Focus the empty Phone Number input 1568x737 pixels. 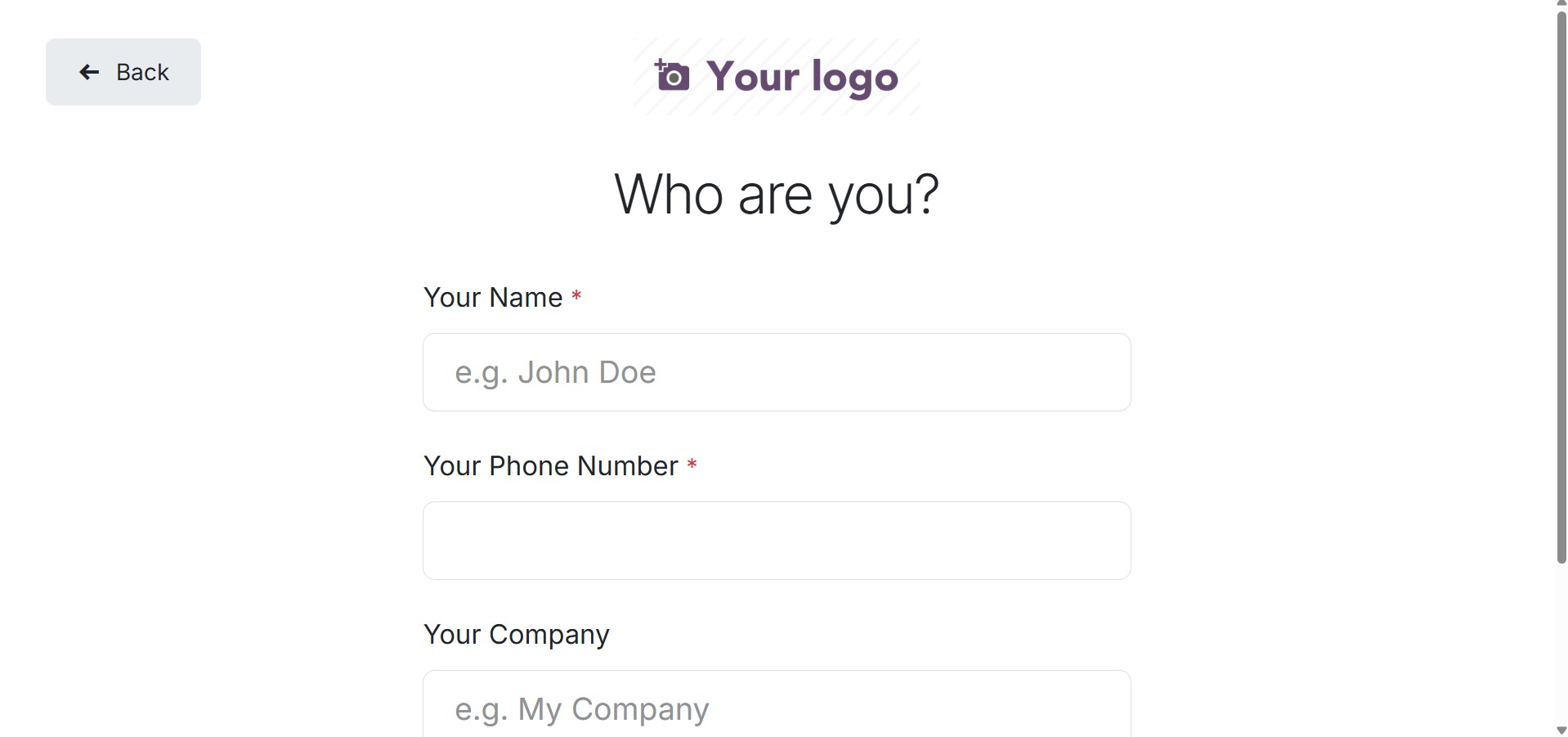(x=776, y=541)
